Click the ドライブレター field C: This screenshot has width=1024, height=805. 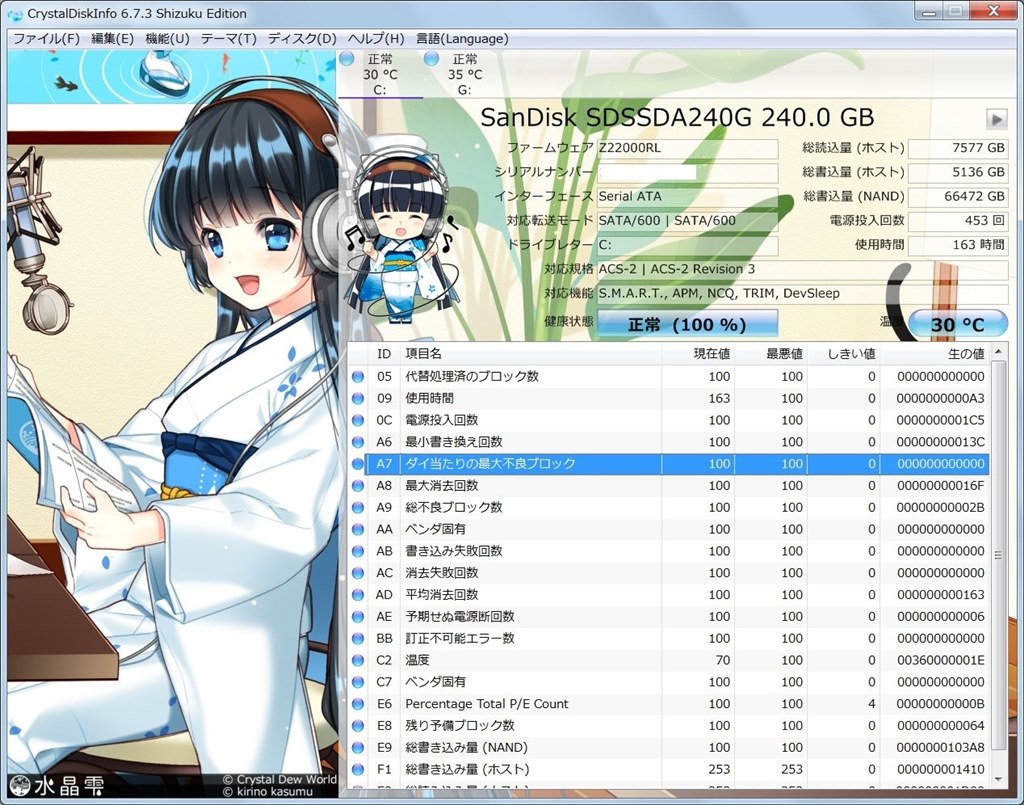[687, 245]
